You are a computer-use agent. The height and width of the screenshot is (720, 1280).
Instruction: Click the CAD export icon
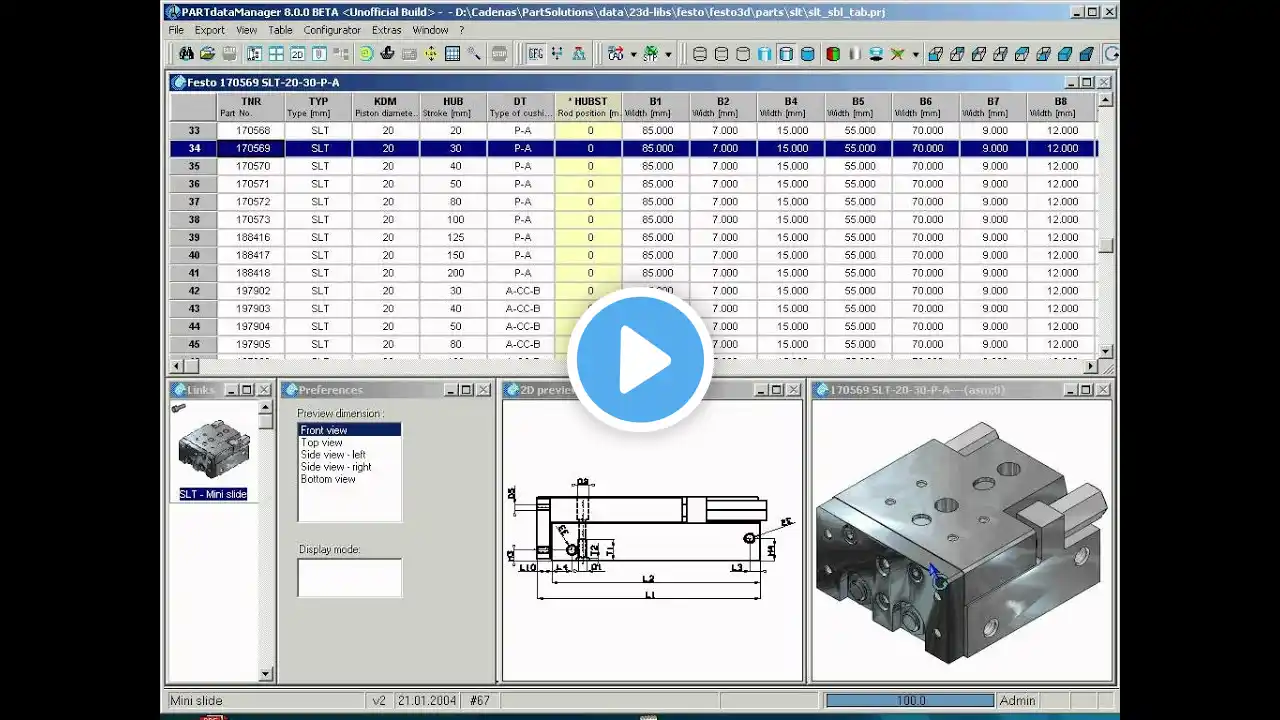click(x=616, y=54)
